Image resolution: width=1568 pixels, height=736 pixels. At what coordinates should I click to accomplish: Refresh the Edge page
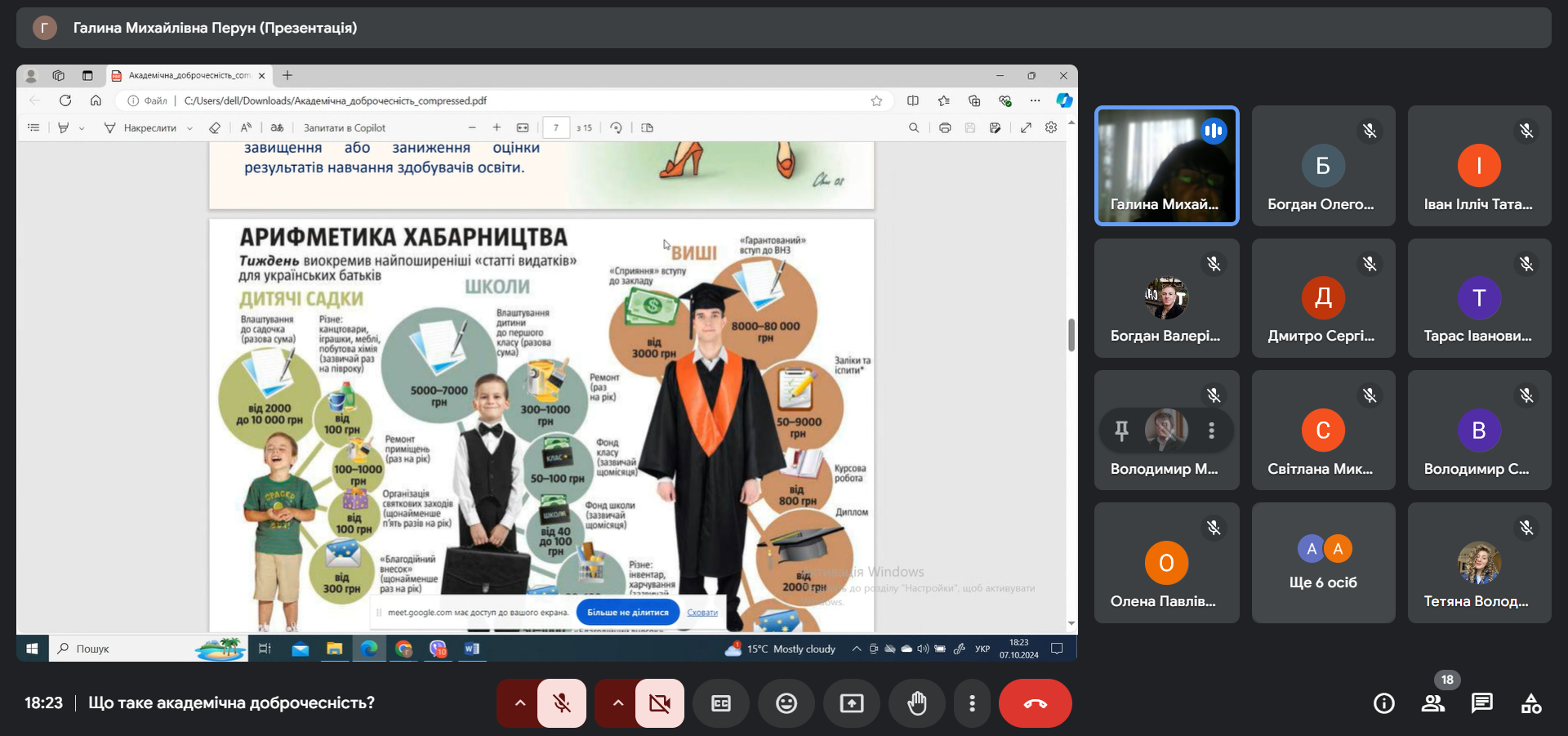65,100
